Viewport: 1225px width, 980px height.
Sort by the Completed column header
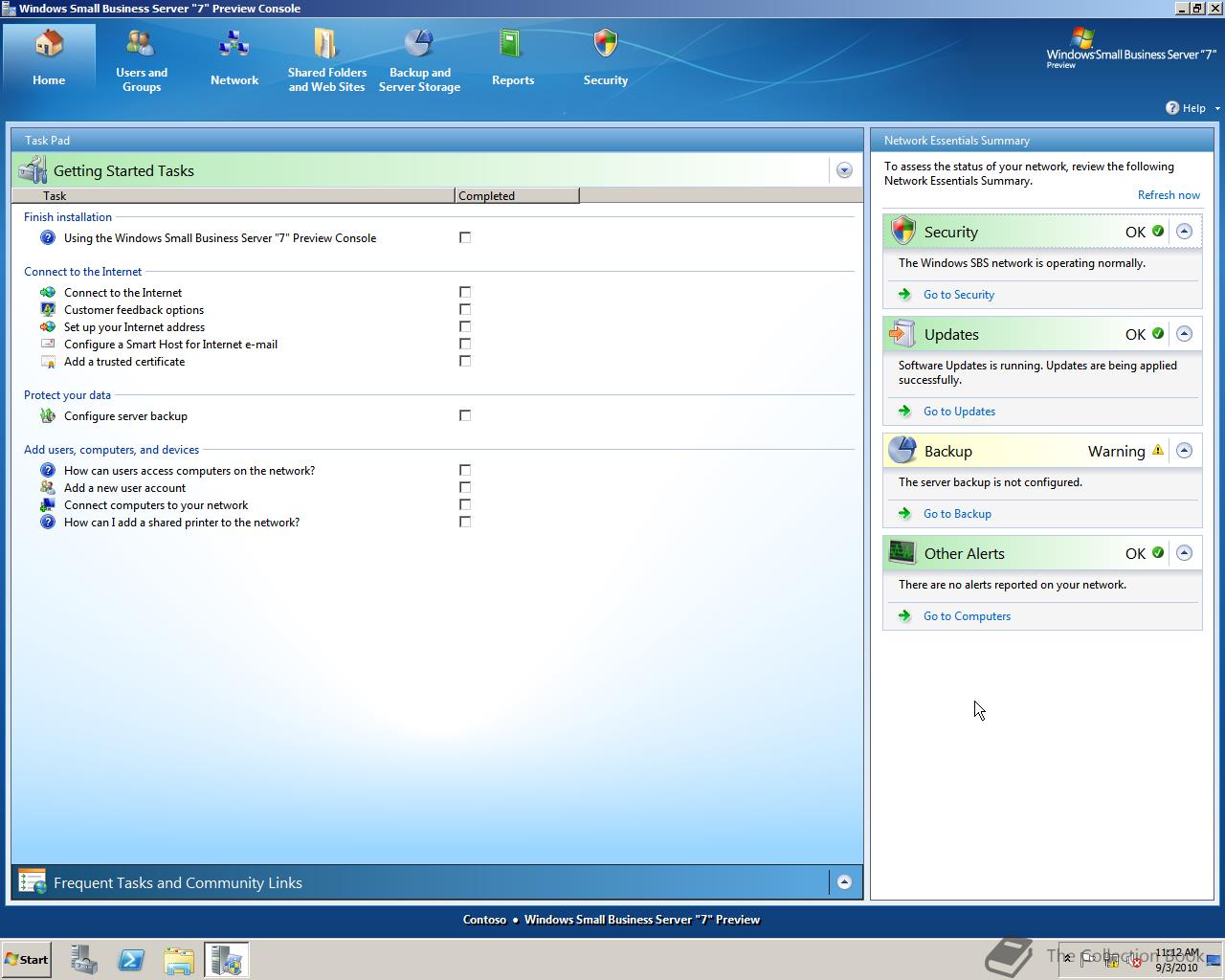point(517,195)
